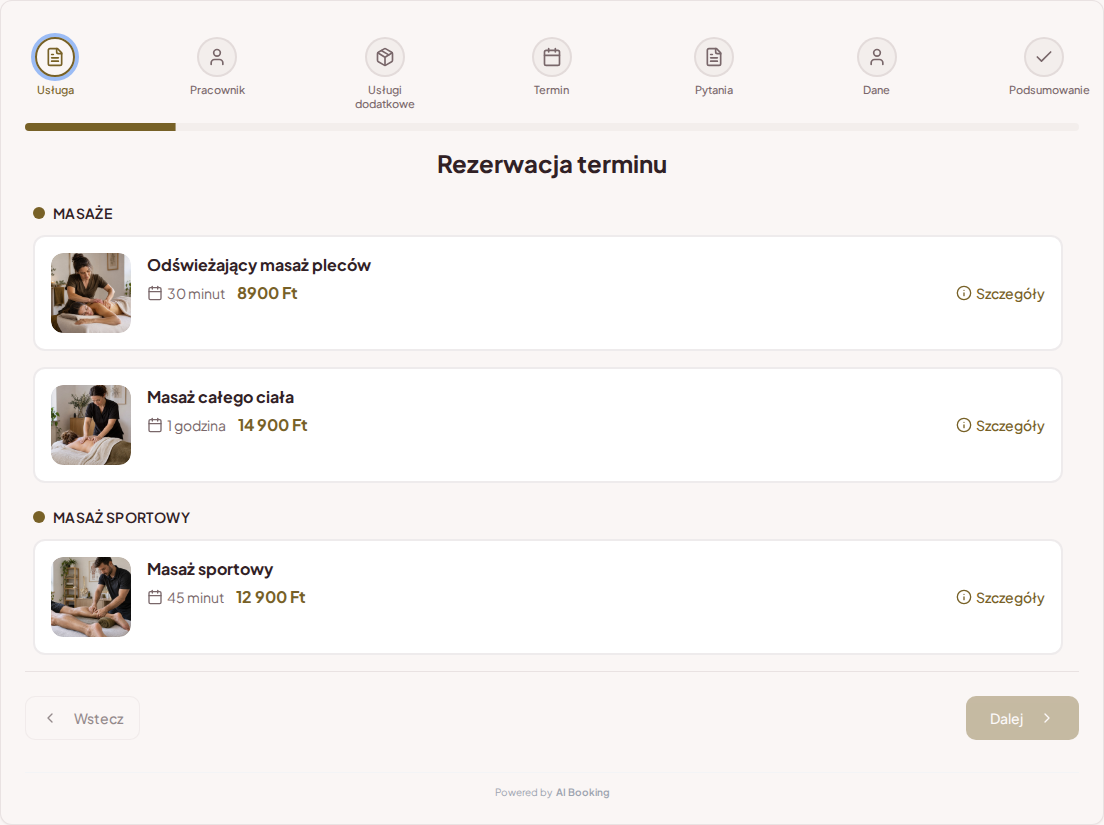Go to Podsumowanie checkmark icon
The width and height of the screenshot is (1104, 825).
point(1043,57)
